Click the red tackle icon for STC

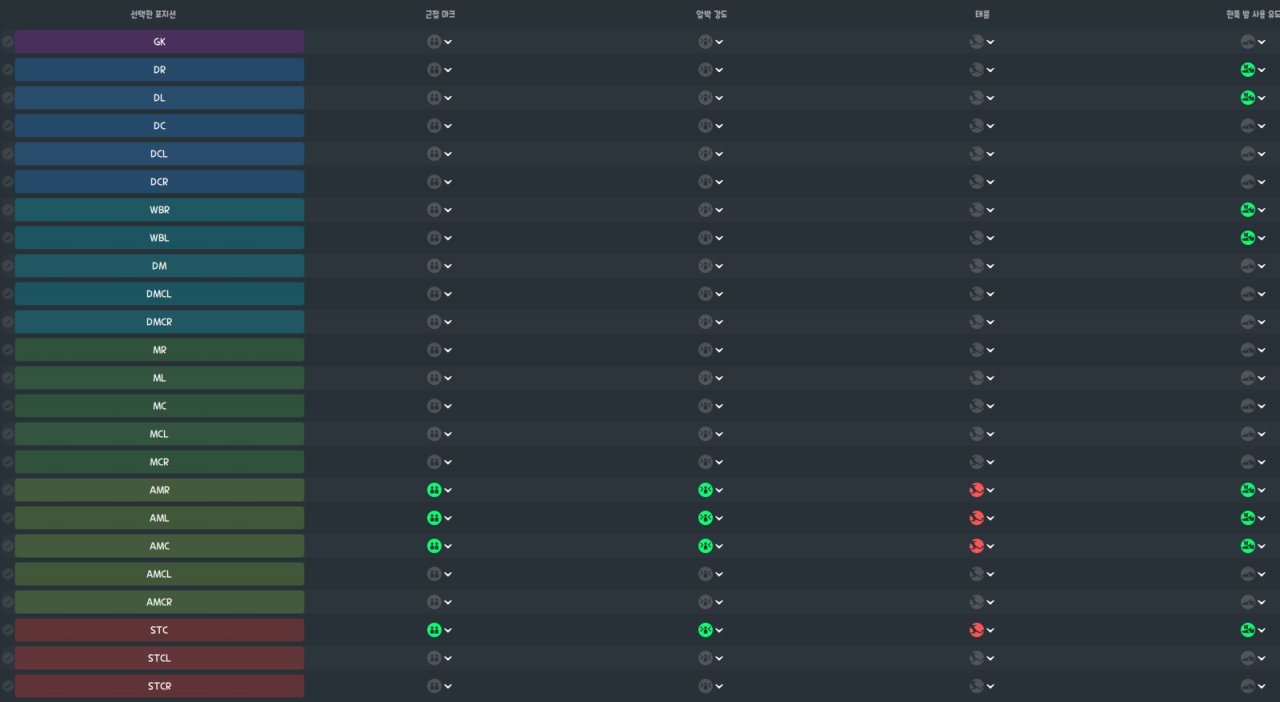pos(976,630)
